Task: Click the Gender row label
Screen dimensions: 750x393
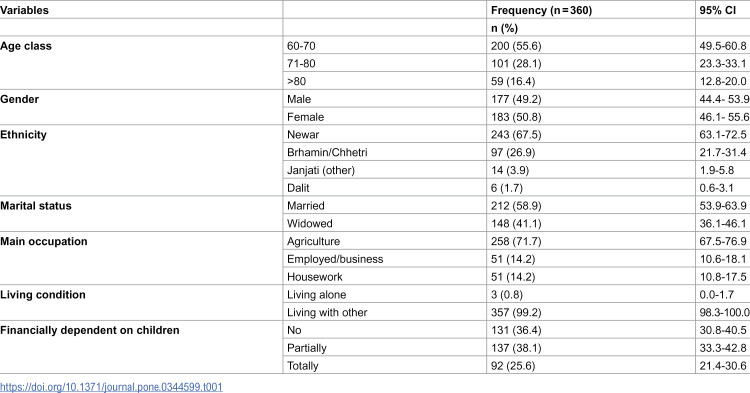Action: click(20, 99)
